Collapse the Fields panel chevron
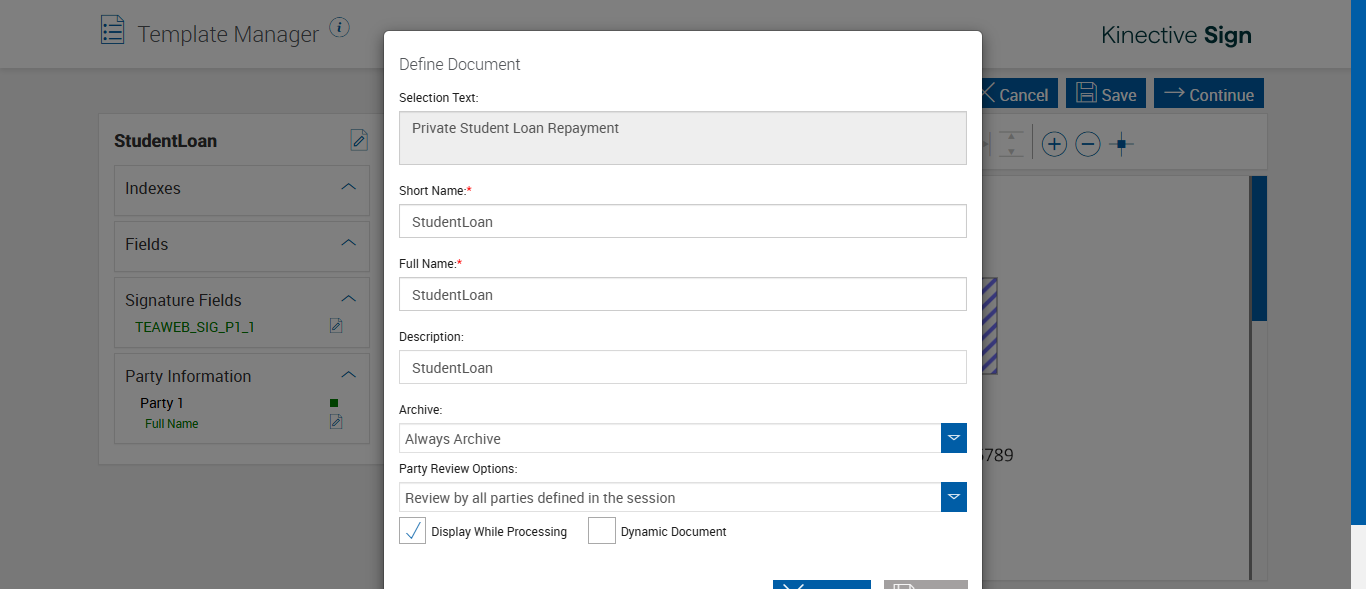This screenshot has height=589, width=1366. click(348, 243)
